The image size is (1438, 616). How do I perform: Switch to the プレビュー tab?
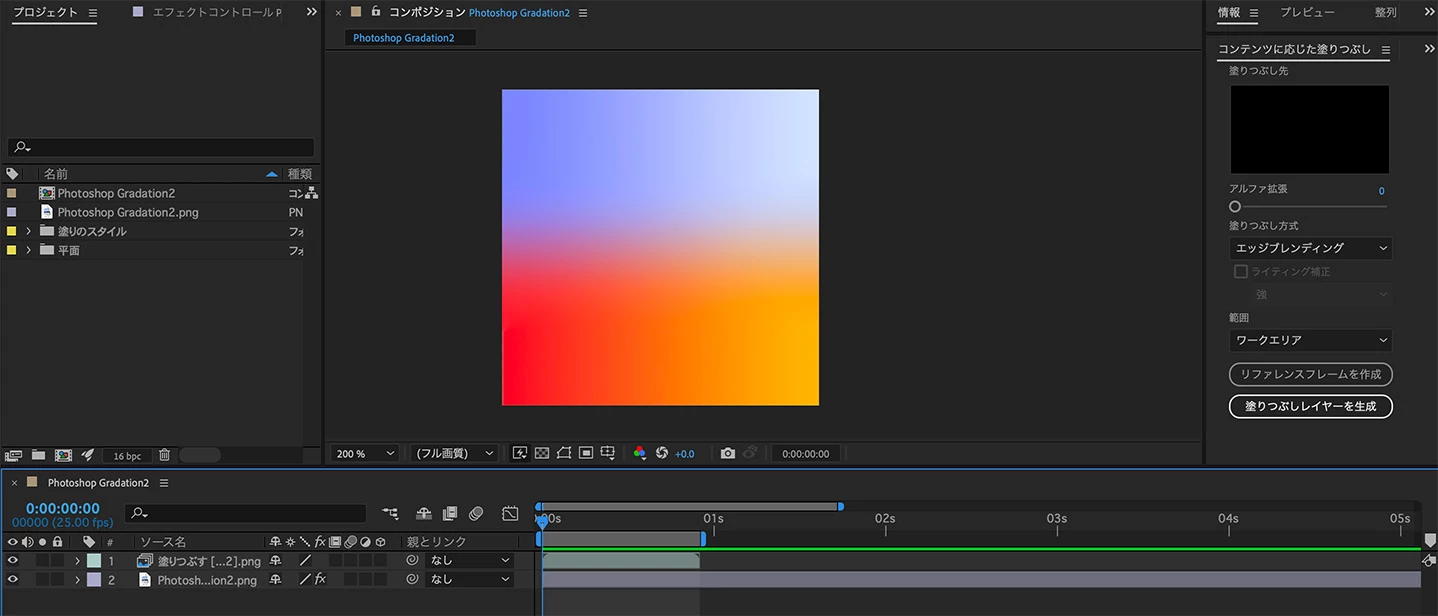click(1307, 12)
